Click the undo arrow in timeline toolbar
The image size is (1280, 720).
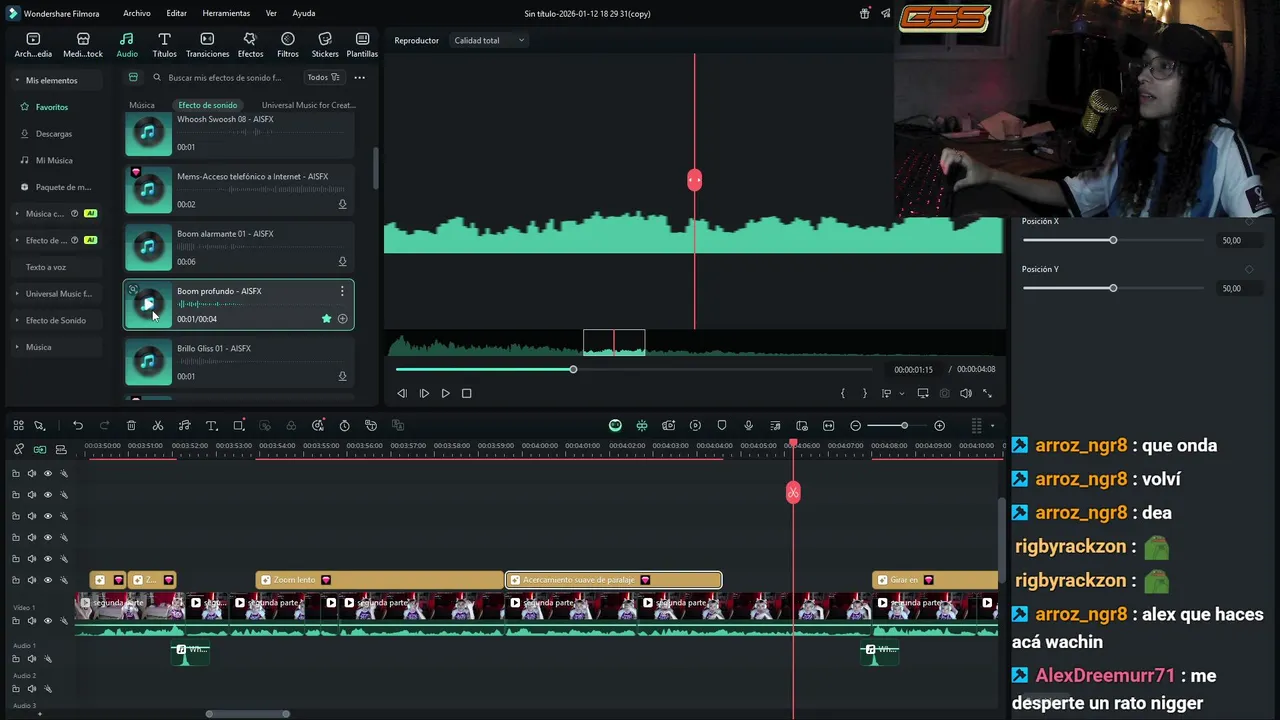coord(78,426)
